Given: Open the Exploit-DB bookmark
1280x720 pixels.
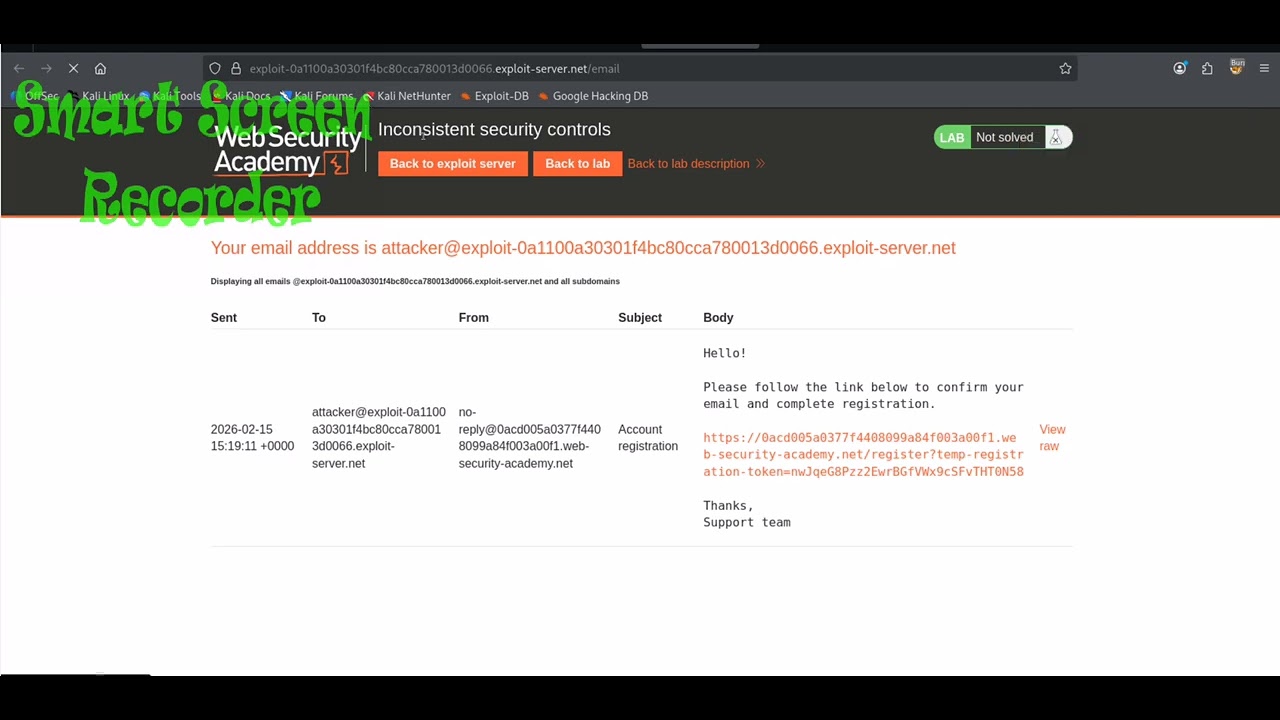Looking at the screenshot, I should point(494,96).
